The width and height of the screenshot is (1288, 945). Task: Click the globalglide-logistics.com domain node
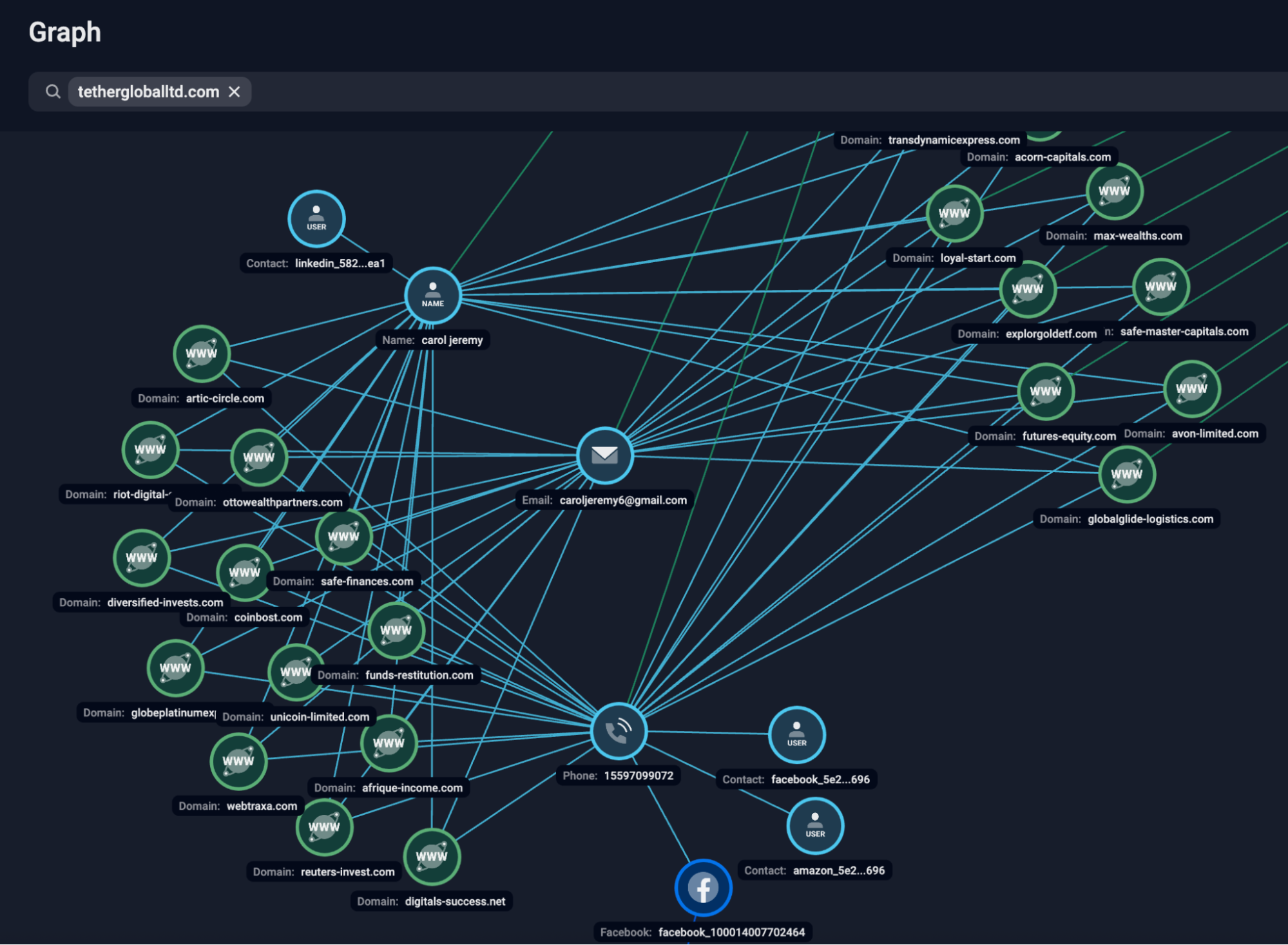(x=1126, y=475)
